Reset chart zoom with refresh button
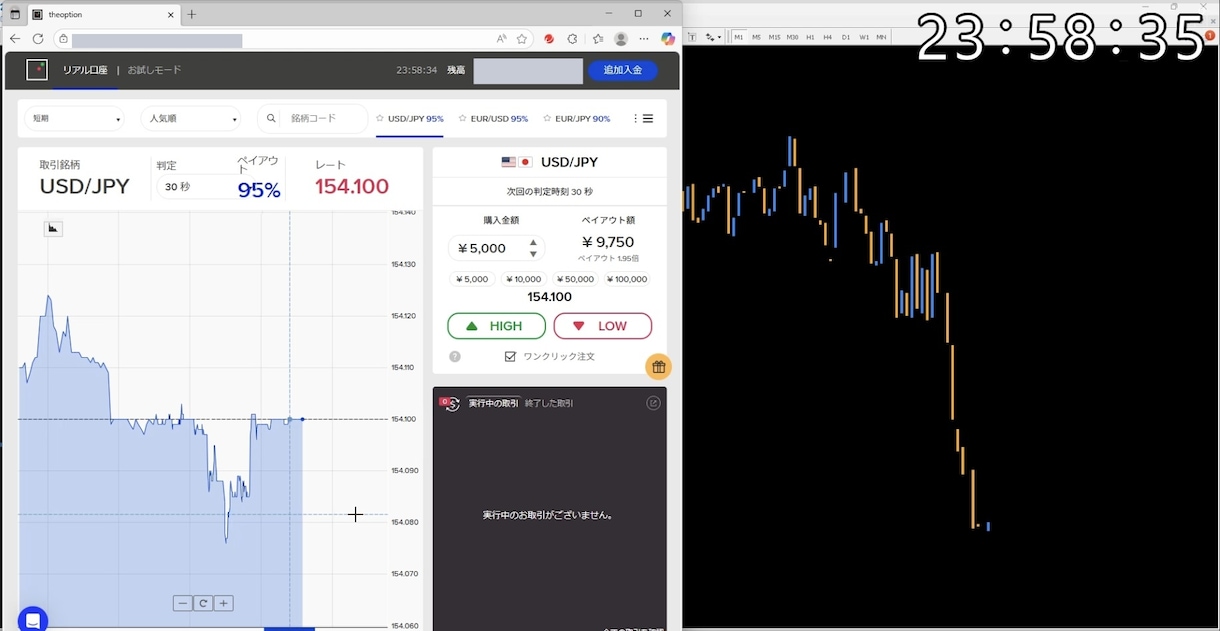Screen dimensions: 1220x631 pyautogui.click(x=203, y=603)
